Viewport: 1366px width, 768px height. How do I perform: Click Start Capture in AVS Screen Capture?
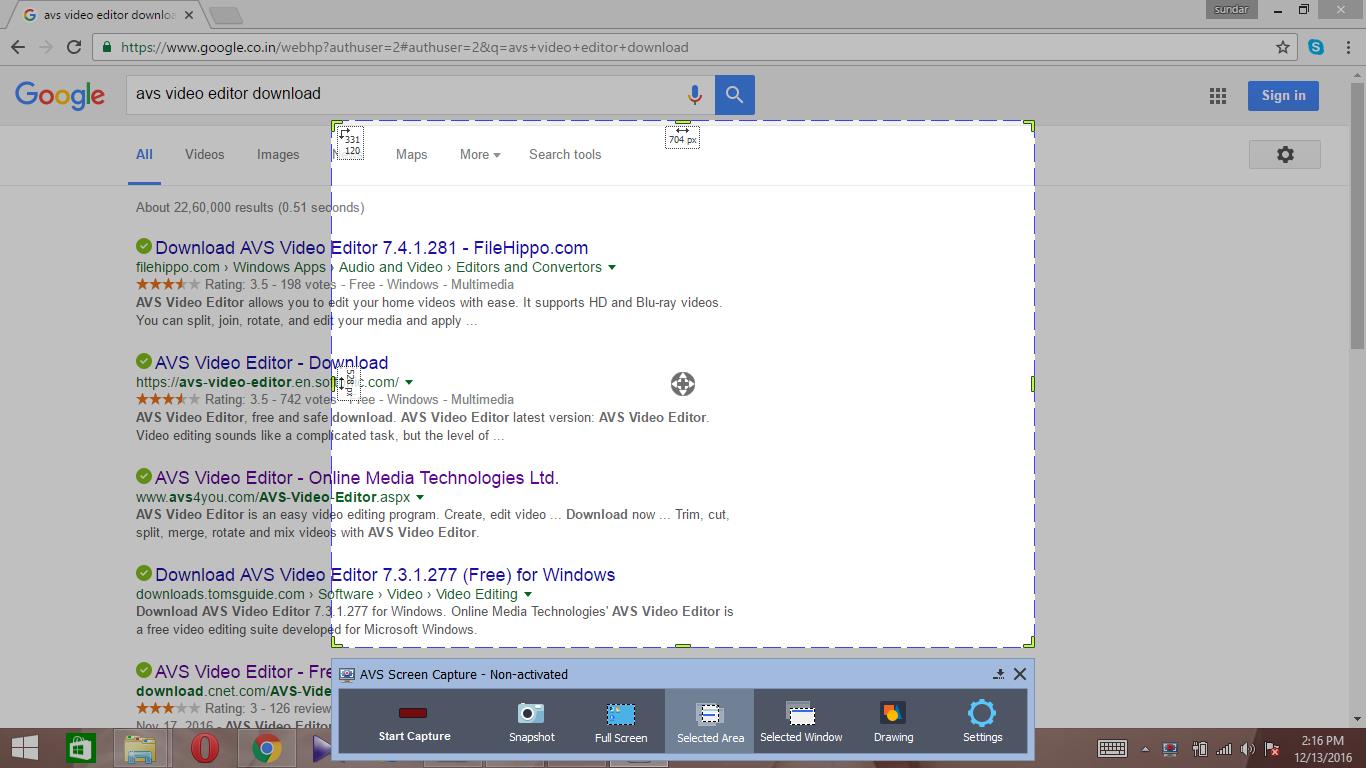(x=414, y=722)
